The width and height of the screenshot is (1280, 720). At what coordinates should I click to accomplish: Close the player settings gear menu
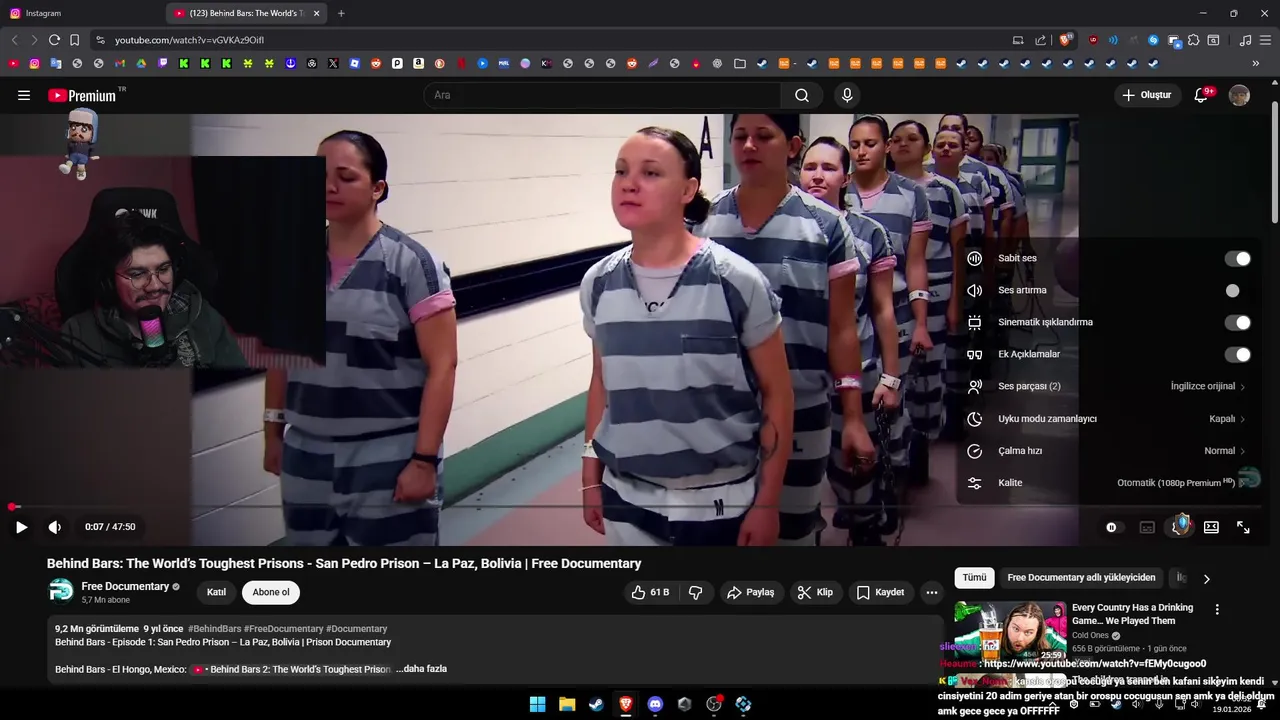pyautogui.click(x=1180, y=526)
